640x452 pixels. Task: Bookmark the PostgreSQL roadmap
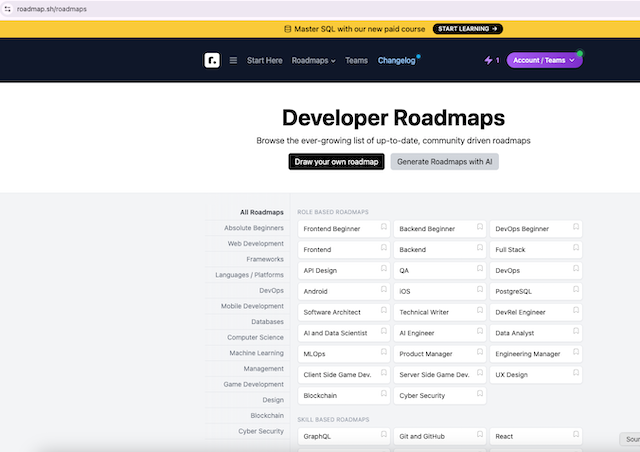576,289
